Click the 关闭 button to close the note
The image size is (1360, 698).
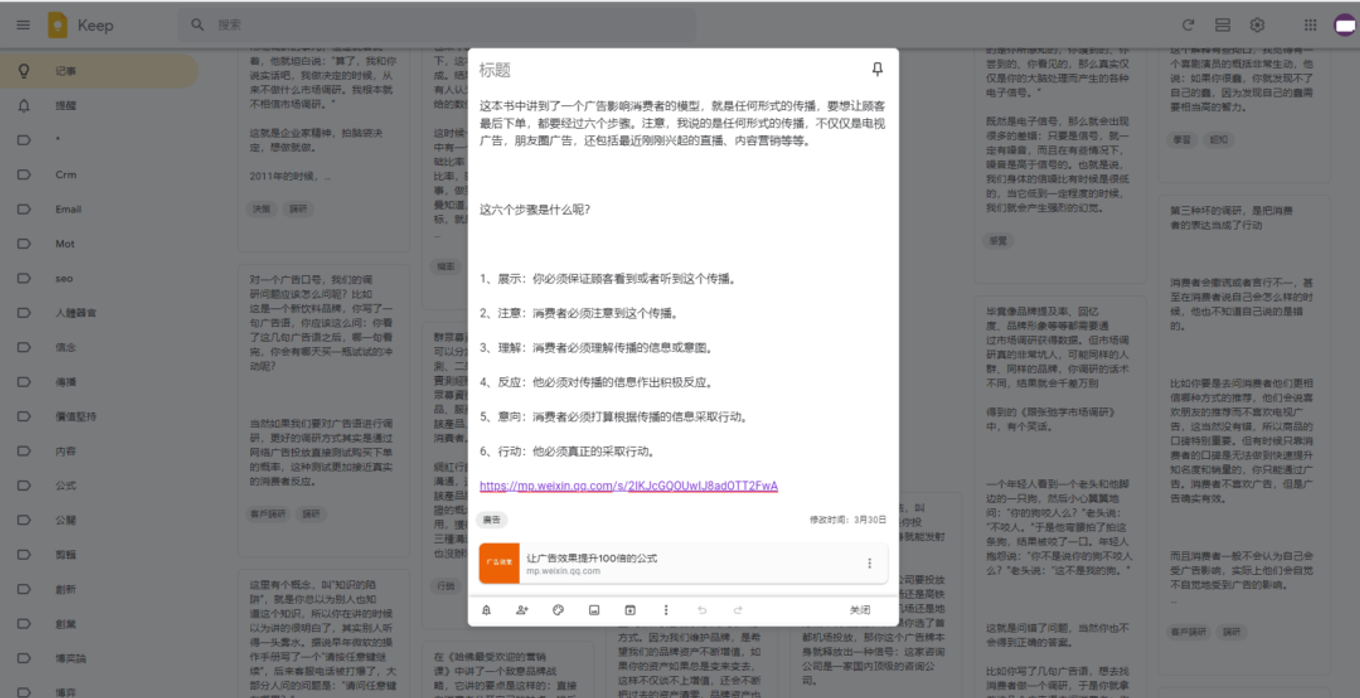(860, 610)
